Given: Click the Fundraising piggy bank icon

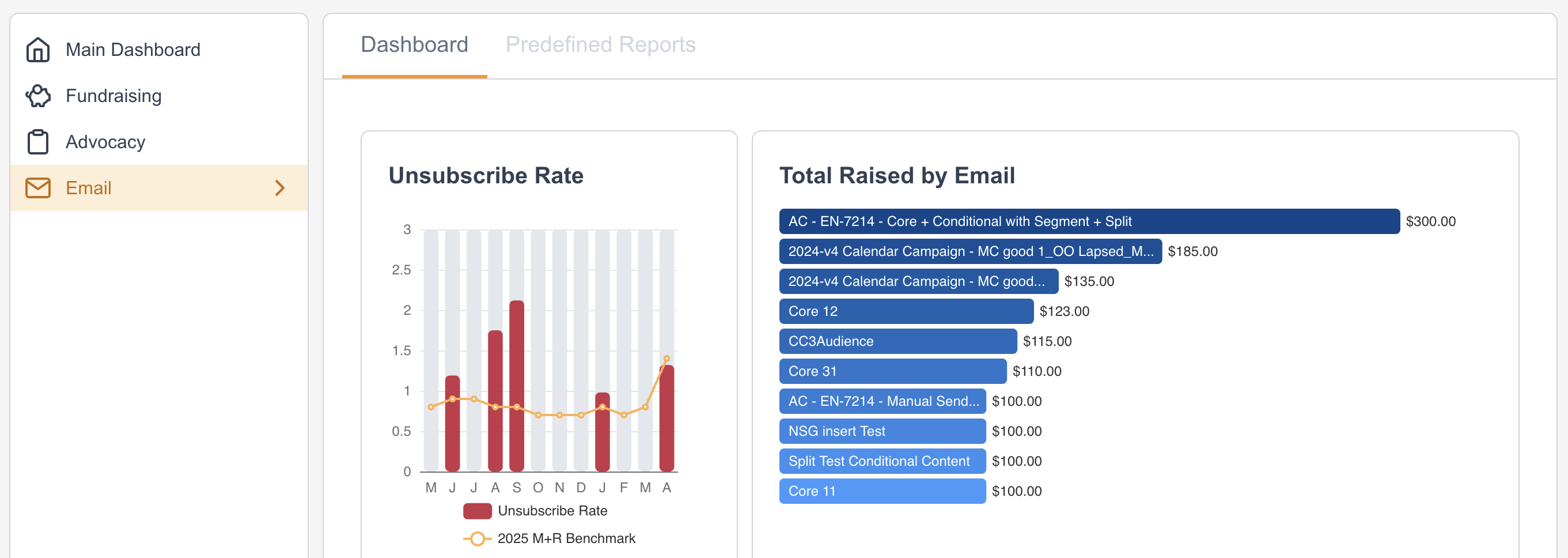Looking at the screenshot, I should click(38, 96).
